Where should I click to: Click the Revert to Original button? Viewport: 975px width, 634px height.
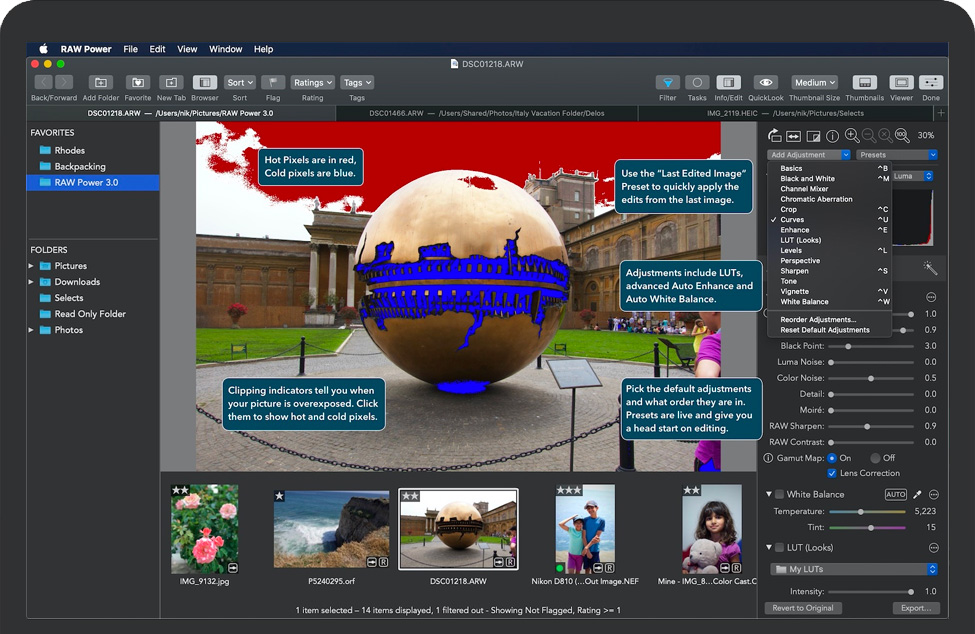click(803, 608)
